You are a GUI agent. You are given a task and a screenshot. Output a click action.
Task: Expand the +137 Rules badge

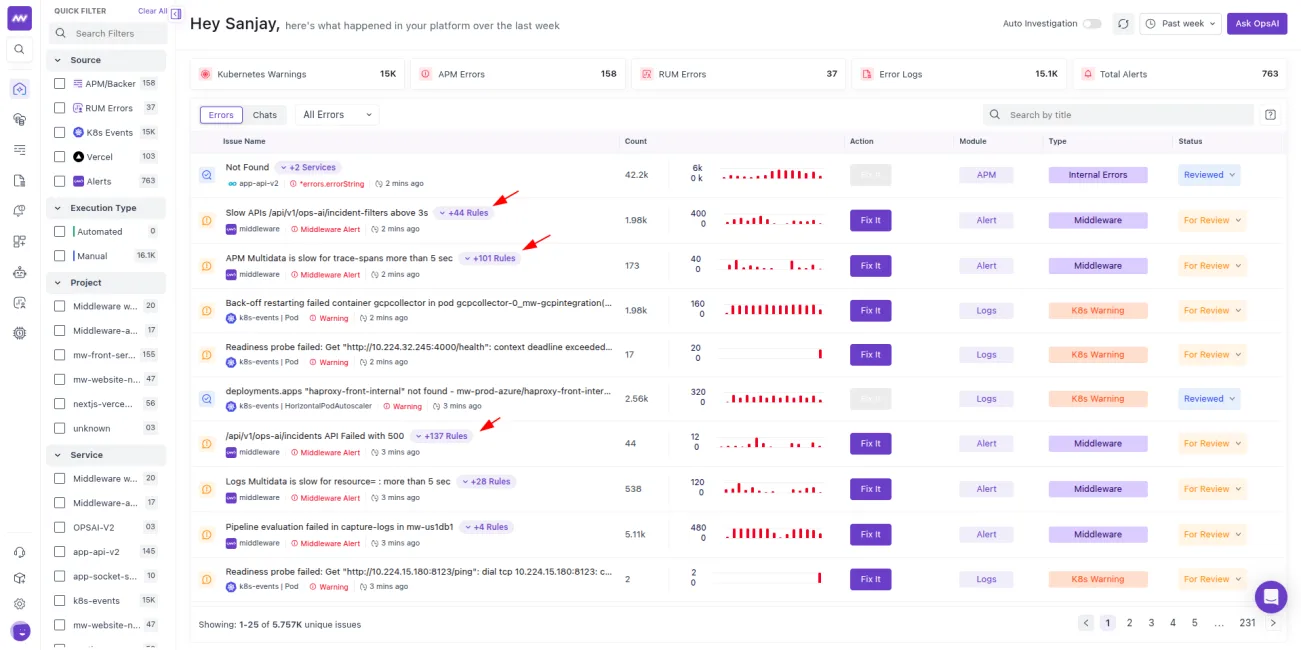(x=441, y=436)
